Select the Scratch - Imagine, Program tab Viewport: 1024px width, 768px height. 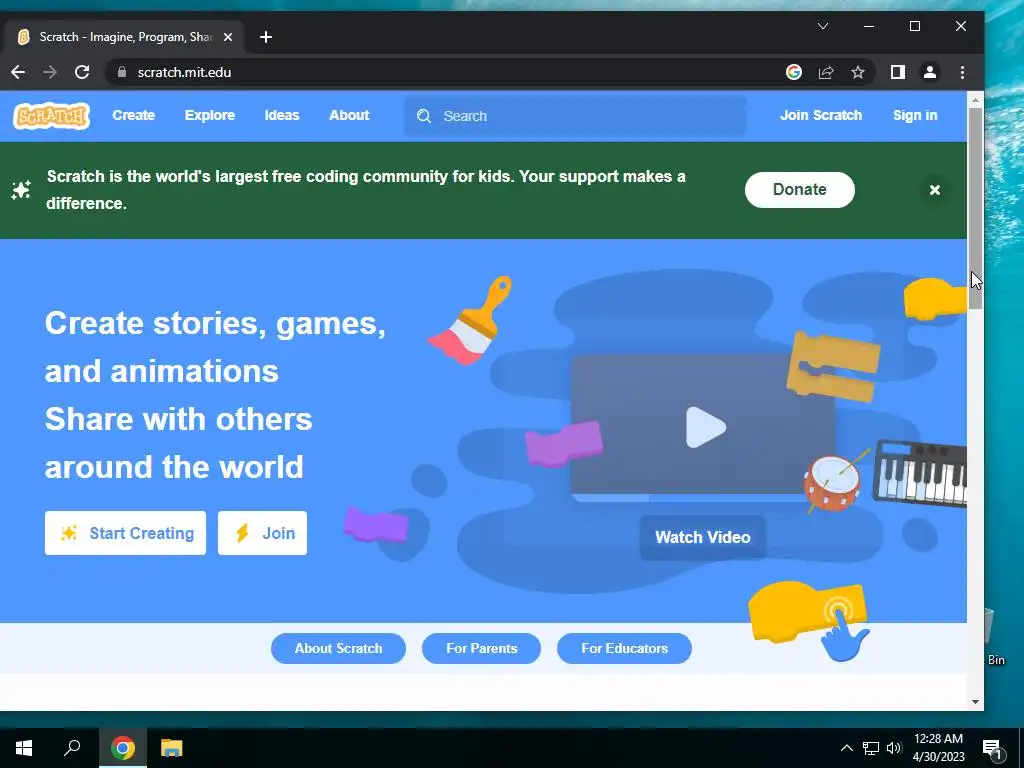coord(124,37)
